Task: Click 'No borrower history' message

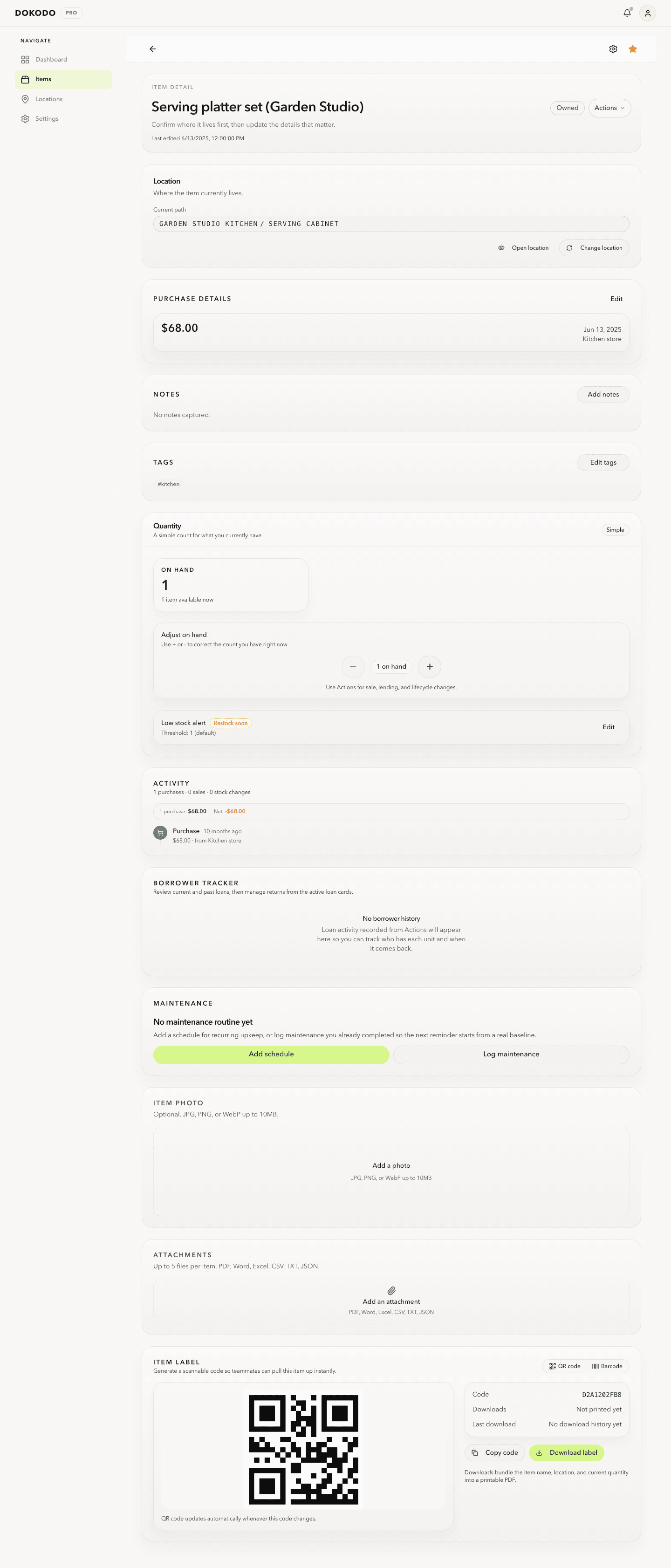Action: pyautogui.click(x=391, y=918)
